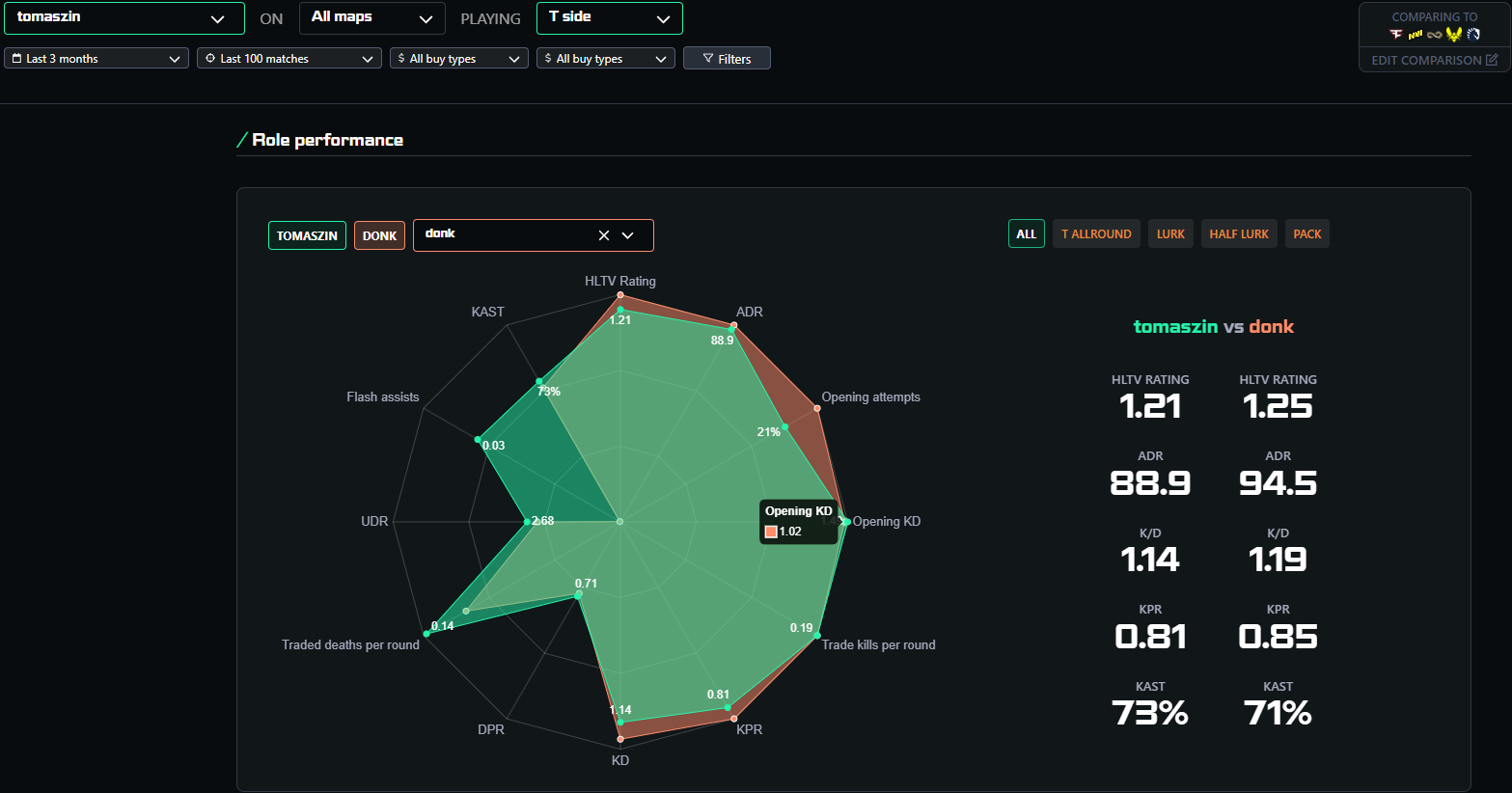
Task: Click the calendar icon in the date range filter
Action: 16,59
